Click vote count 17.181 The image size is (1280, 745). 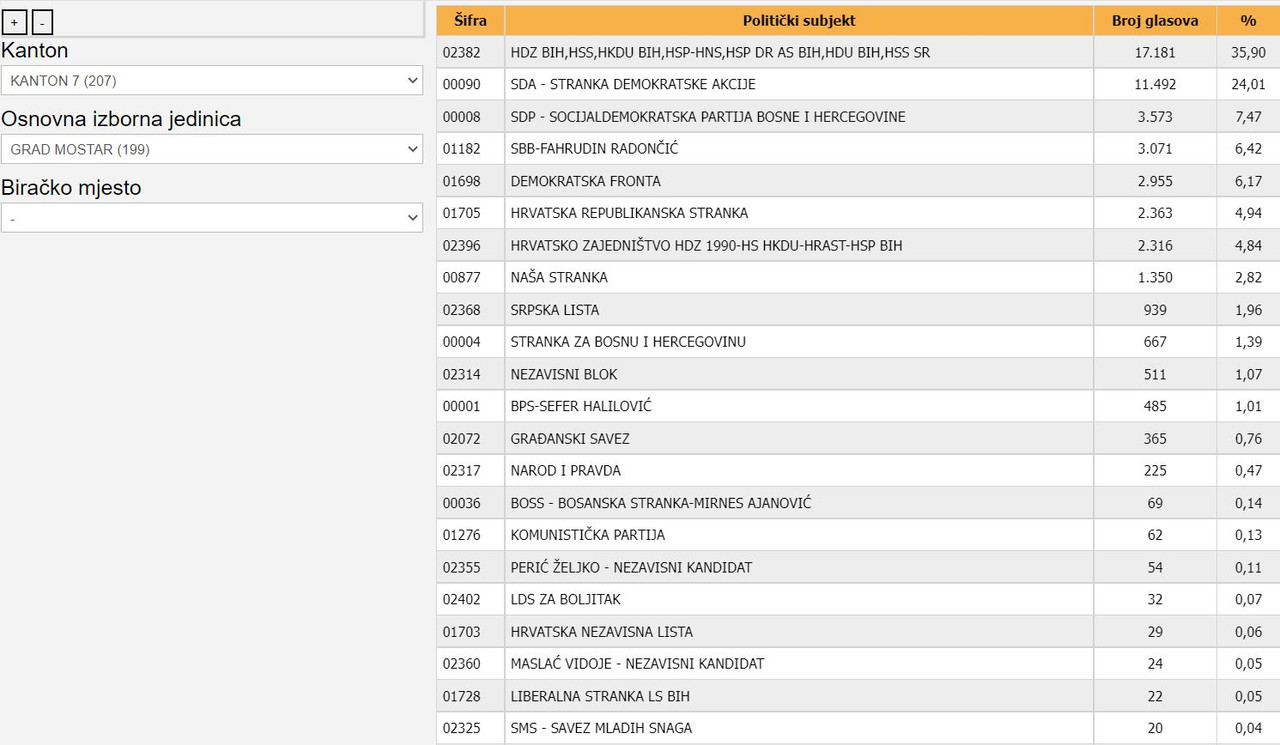coord(1155,52)
